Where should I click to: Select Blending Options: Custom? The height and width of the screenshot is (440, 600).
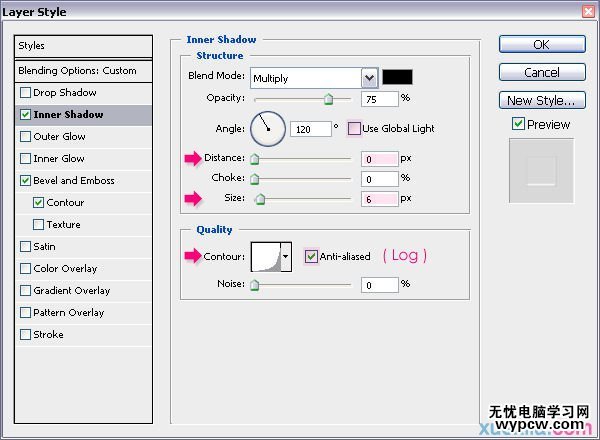pyautogui.click(x=83, y=71)
